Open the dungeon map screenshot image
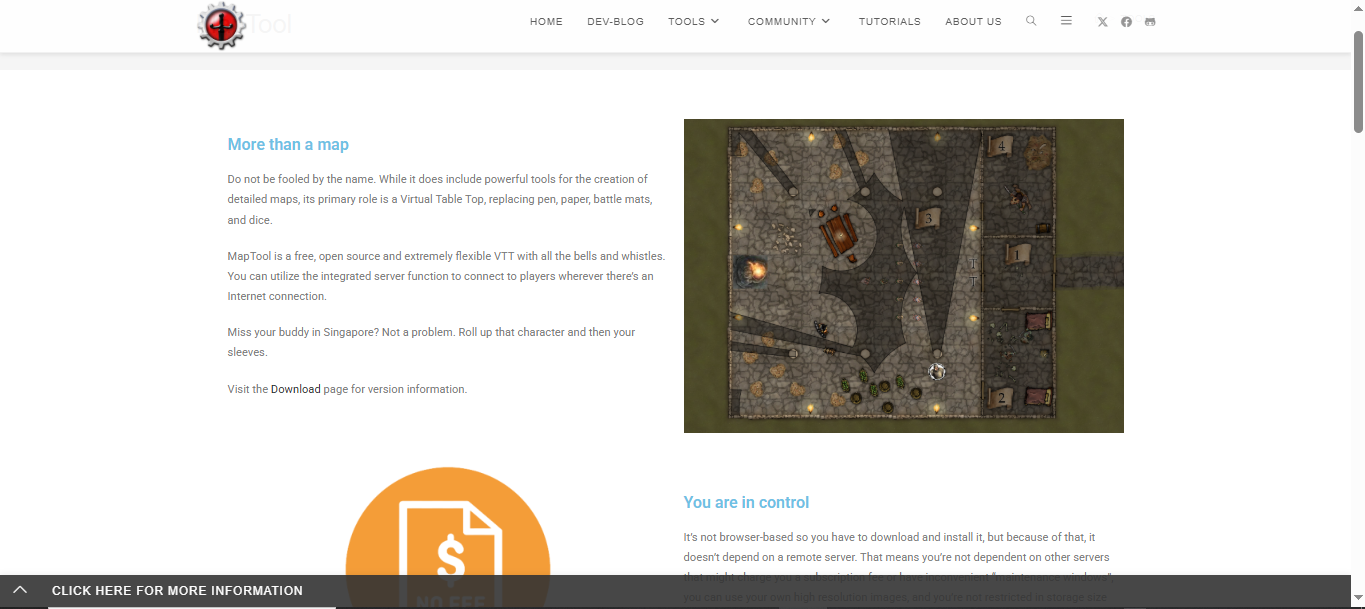The image size is (1365, 609). coord(903,276)
